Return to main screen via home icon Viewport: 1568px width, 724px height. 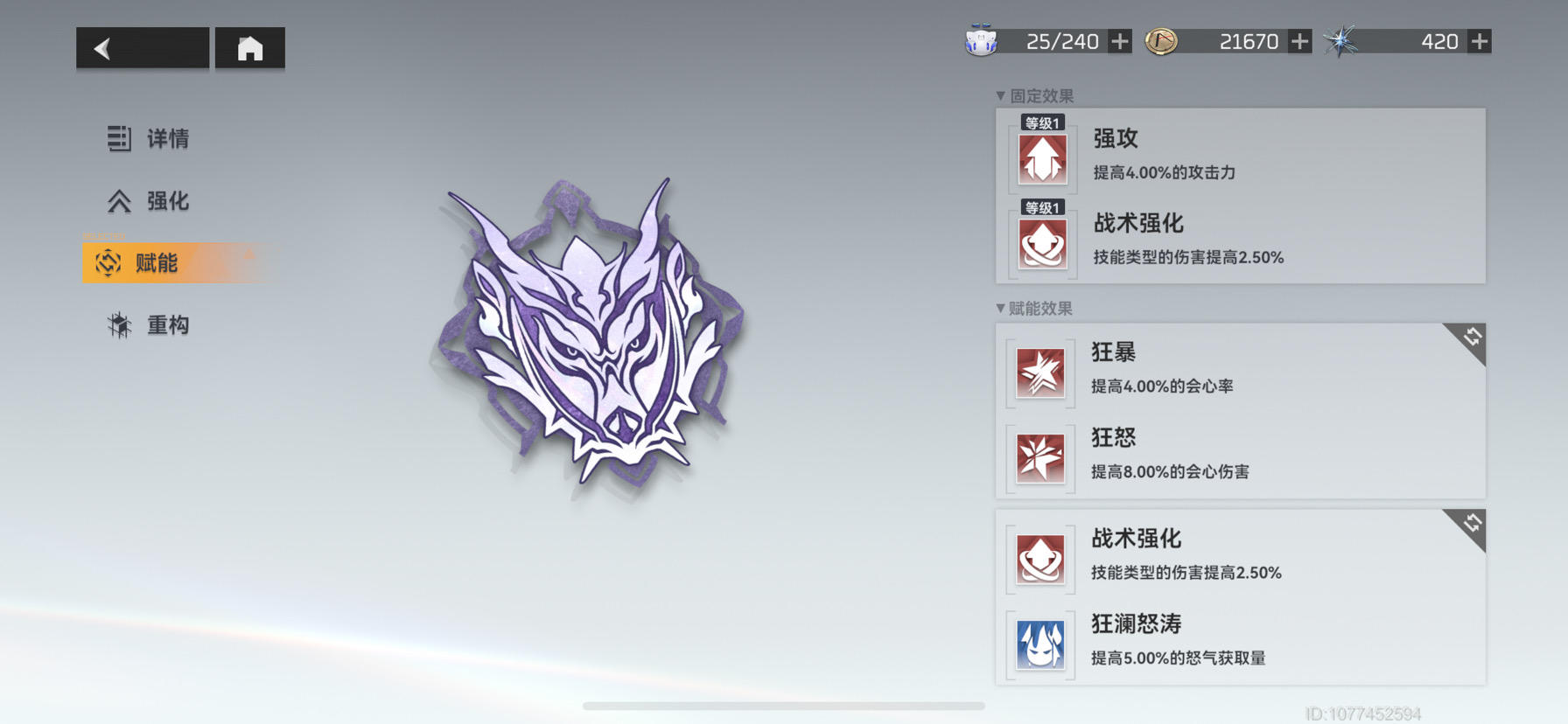point(250,47)
